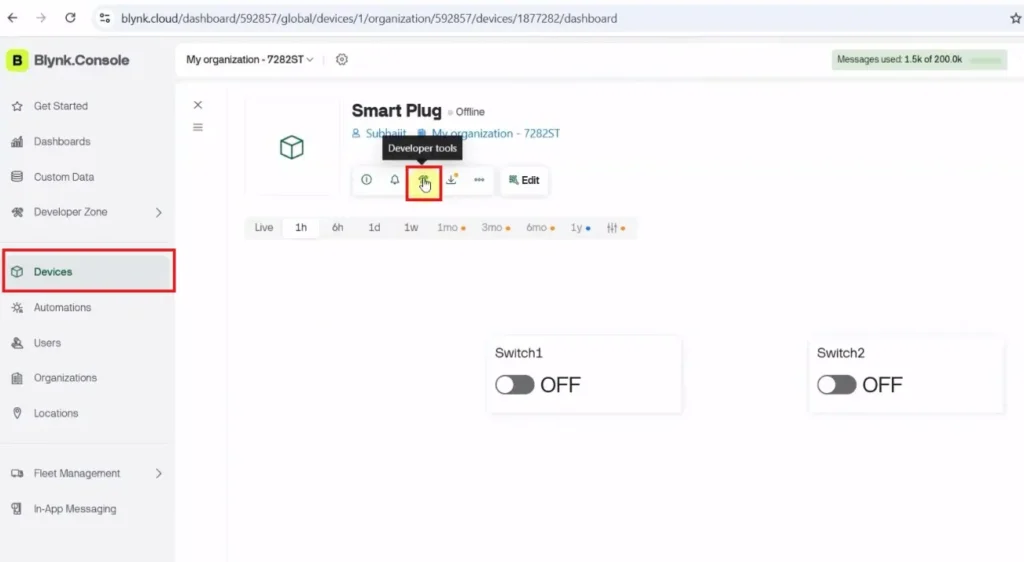
Task: Click the Smart Plug device title
Action: tap(396, 111)
